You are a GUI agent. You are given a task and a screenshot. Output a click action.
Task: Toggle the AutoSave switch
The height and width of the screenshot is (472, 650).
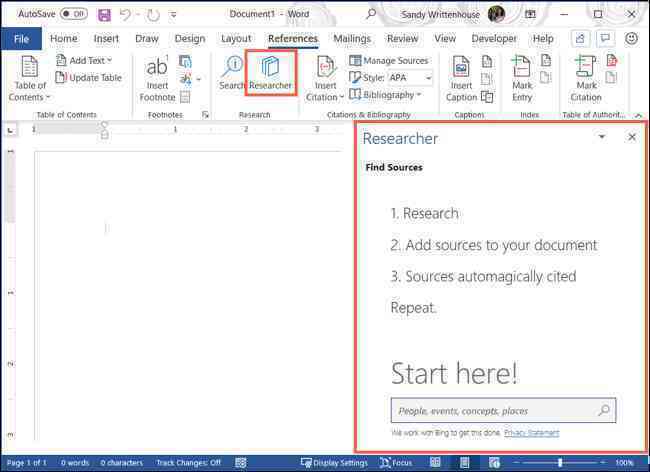[74, 14]
